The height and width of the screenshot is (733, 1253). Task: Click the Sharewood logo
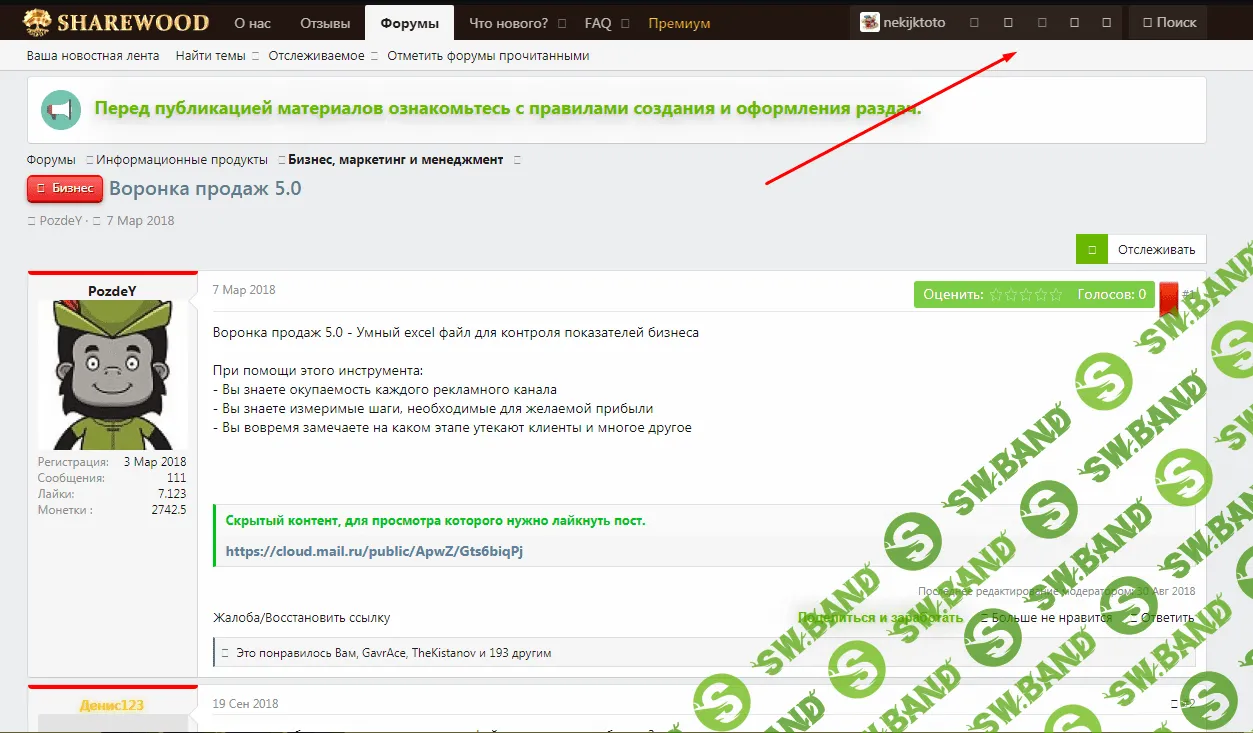(116, 22)
